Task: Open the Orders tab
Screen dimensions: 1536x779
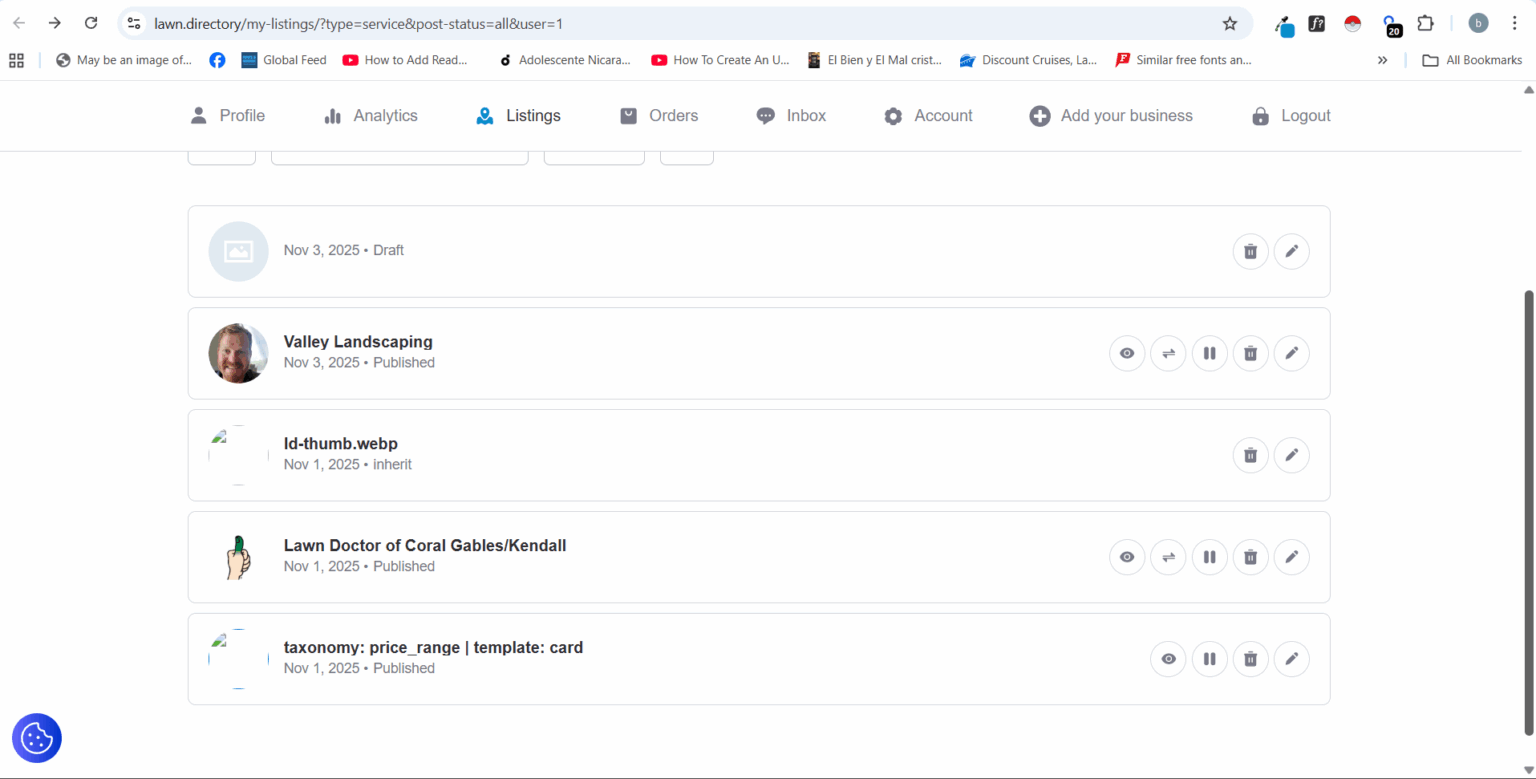Action: click(659, 116)
